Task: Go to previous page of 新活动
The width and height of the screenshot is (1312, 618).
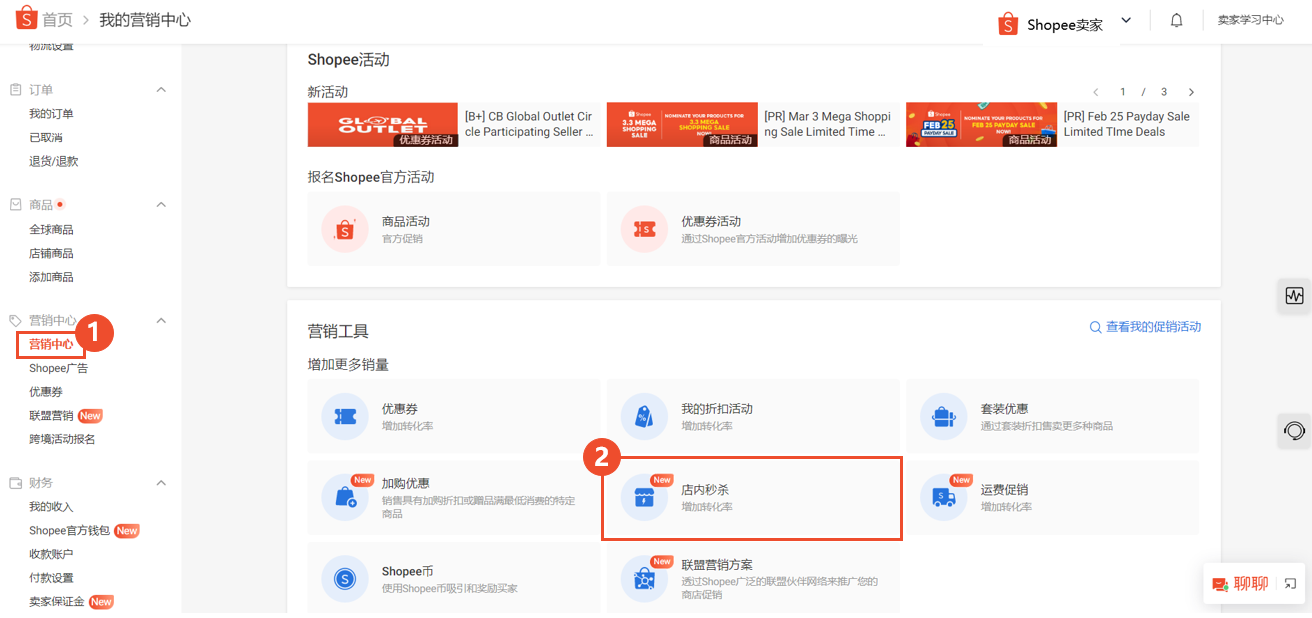Action: pos(1096,92)
